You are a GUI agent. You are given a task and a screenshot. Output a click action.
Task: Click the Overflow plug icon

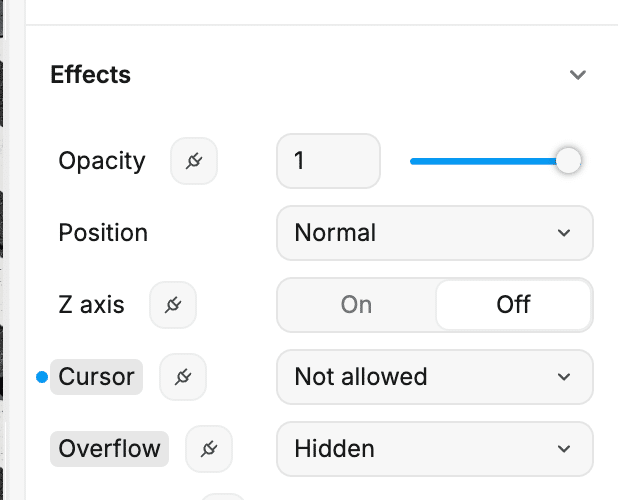[x=209, y=449]
